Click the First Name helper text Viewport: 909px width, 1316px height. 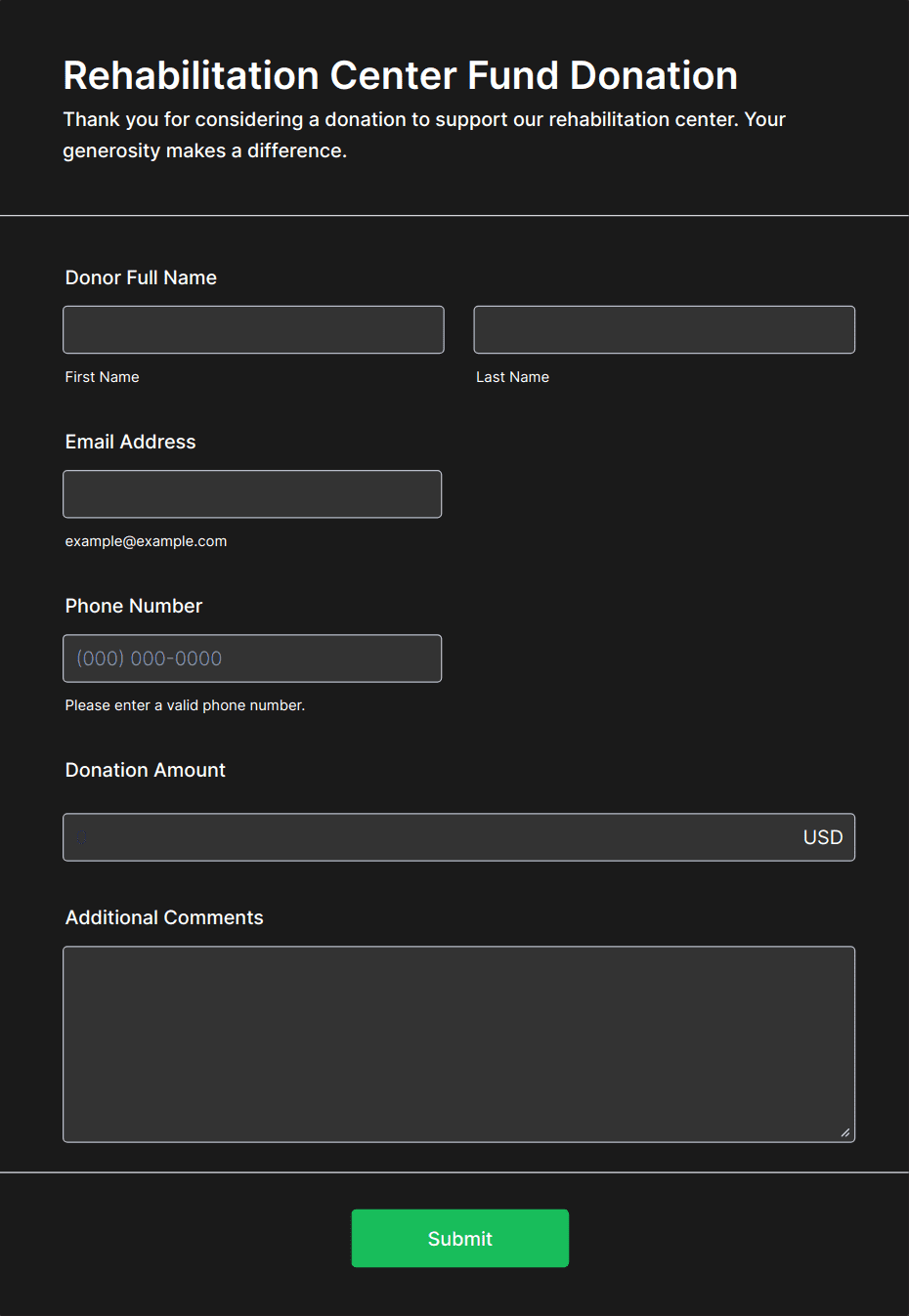tap(102, 376)
